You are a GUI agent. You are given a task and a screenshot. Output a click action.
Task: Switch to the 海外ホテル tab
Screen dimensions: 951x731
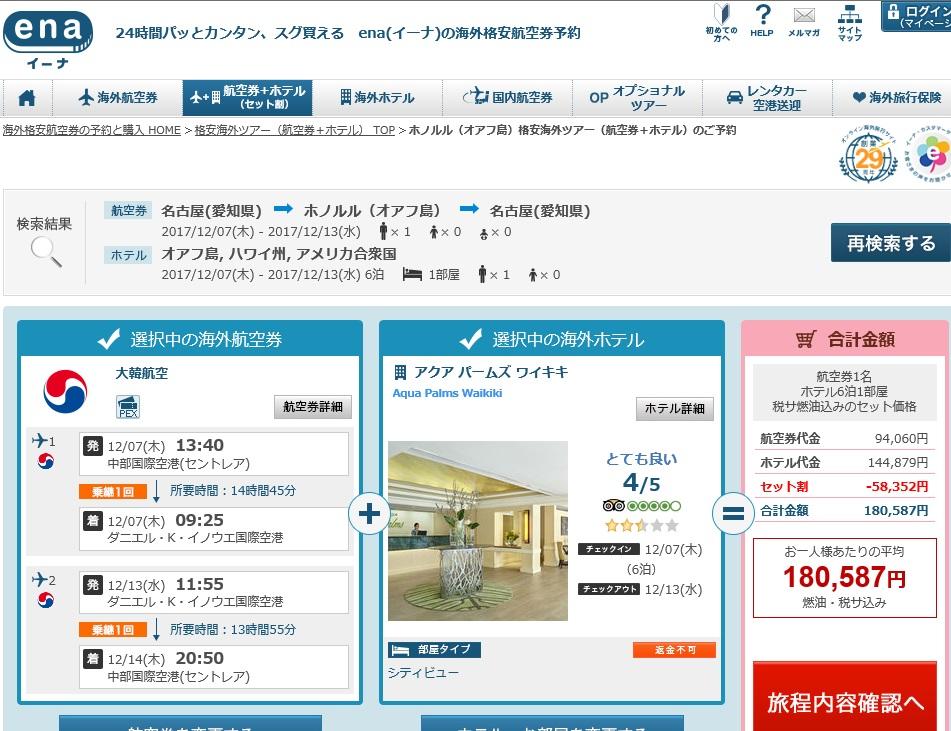(377, 98)
